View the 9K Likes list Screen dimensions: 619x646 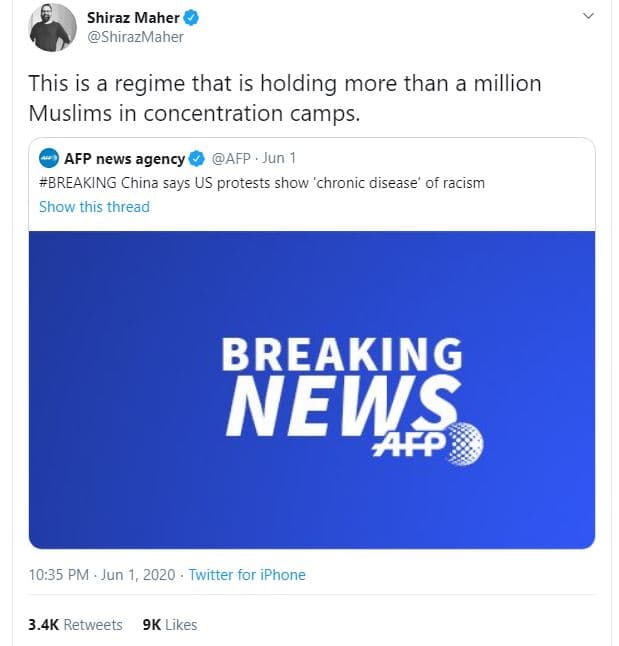170,625
